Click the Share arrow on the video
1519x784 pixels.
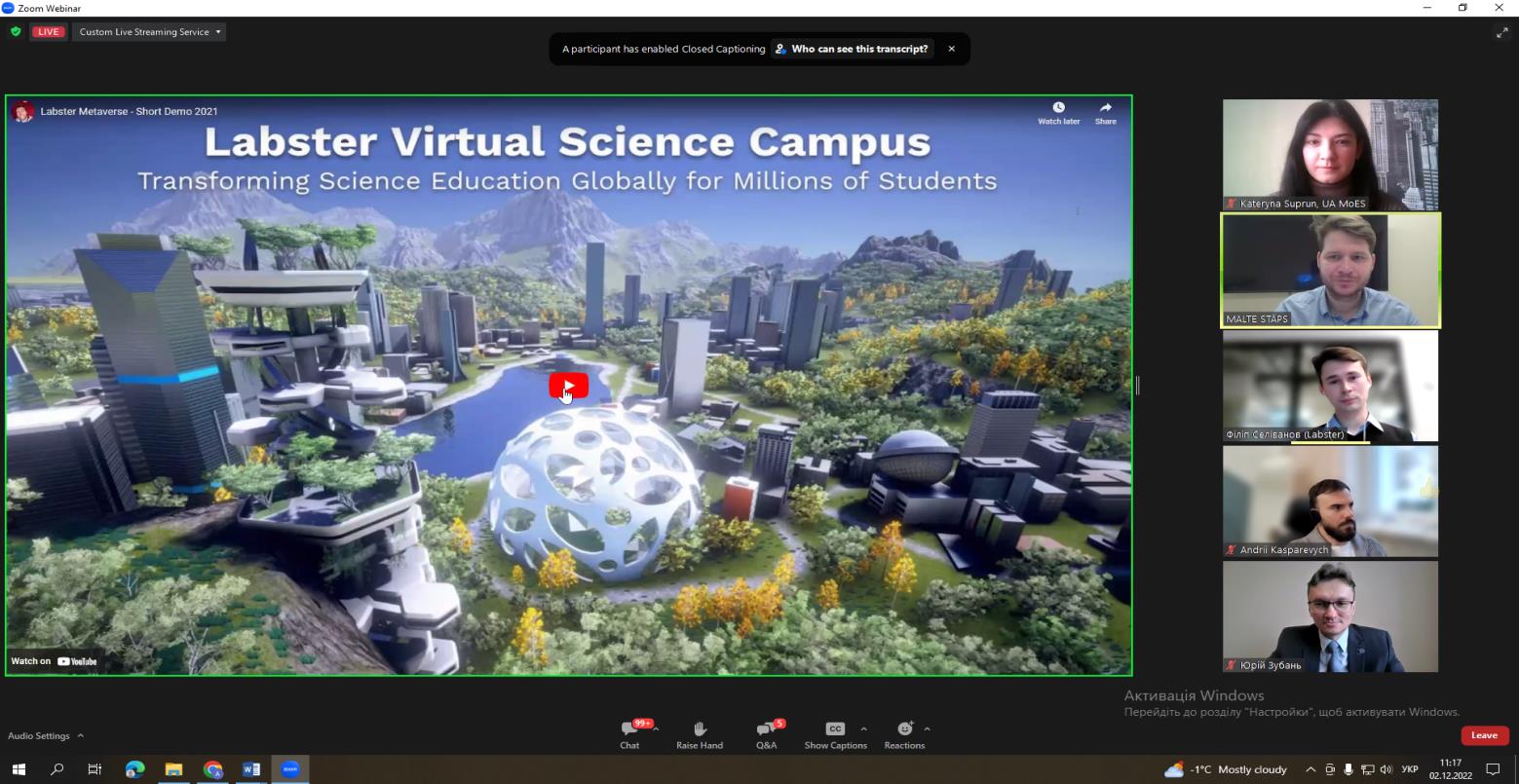click(1106, 107)
